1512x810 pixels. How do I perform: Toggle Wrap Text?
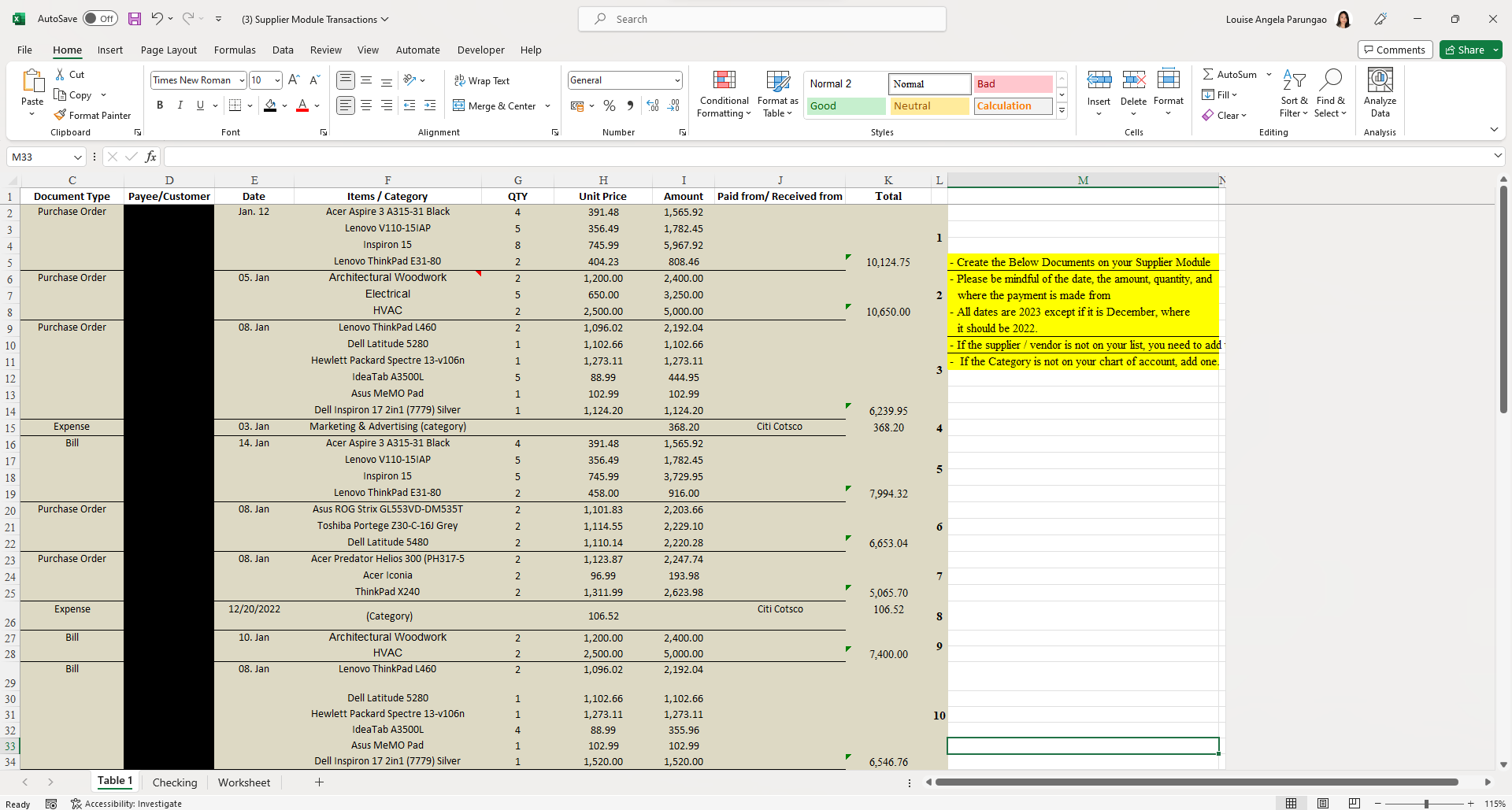481,80
